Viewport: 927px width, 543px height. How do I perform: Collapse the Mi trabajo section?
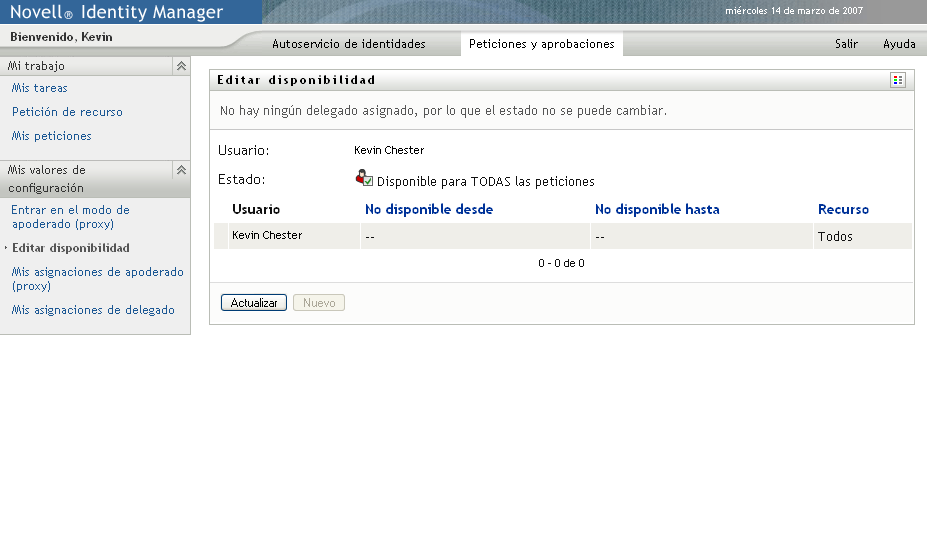pyautogui.click(x=181, y=66)
